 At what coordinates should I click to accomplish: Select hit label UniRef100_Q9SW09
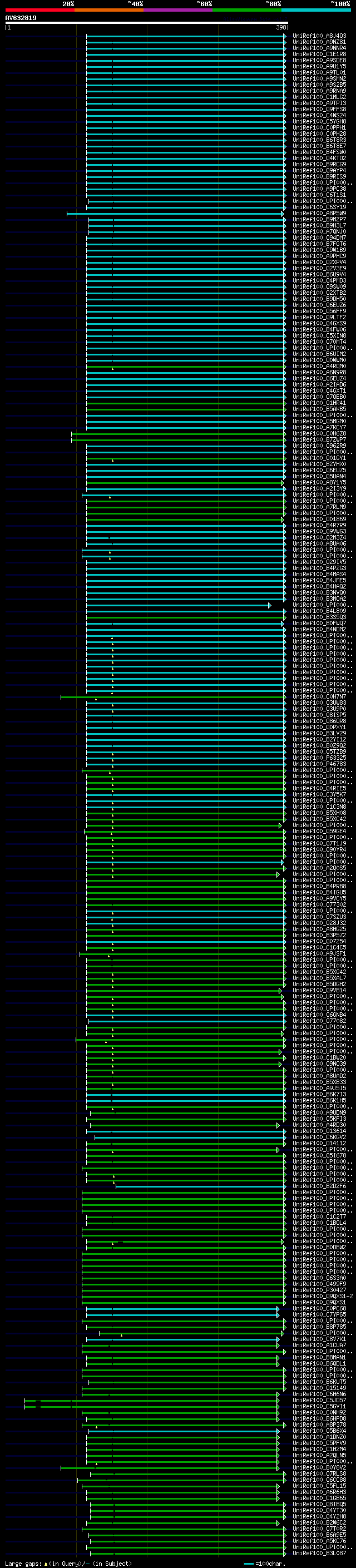click(x=319, y=286)
